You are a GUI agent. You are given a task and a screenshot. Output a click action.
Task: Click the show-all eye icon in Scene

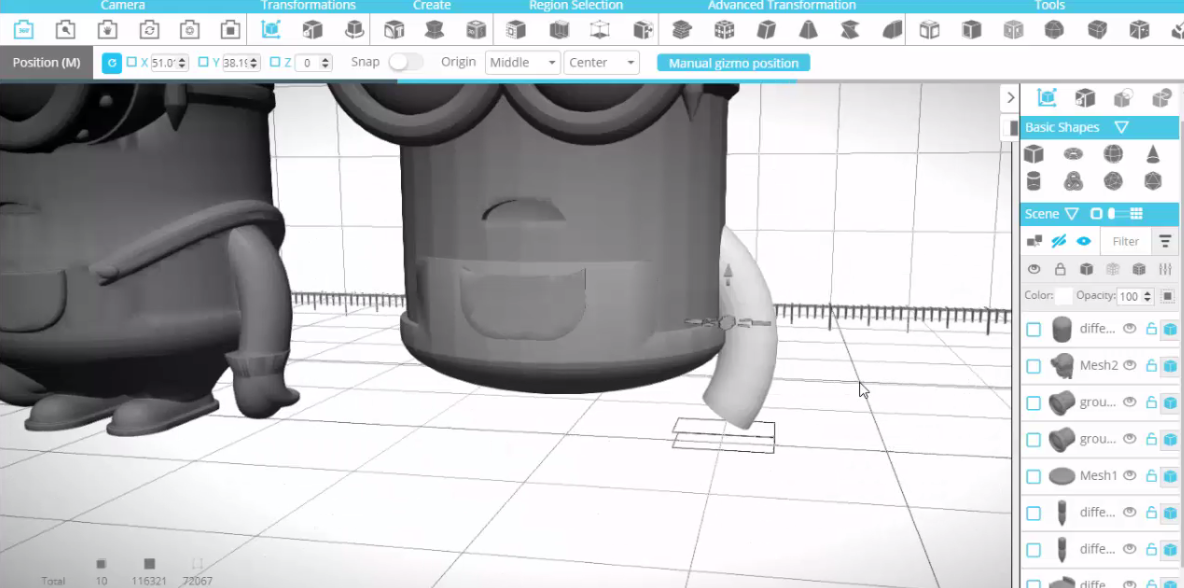(x=1084, y=242)
